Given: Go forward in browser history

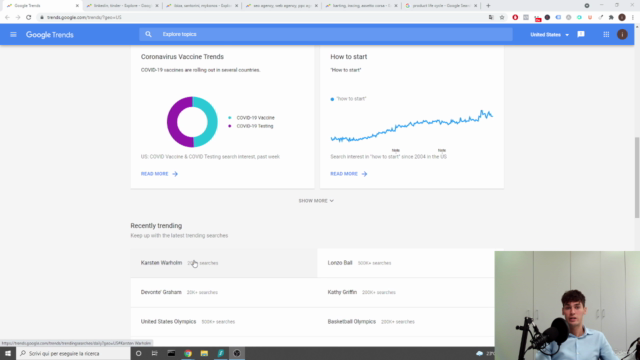Looking at the screenshot, I should (x=18, y=18).
